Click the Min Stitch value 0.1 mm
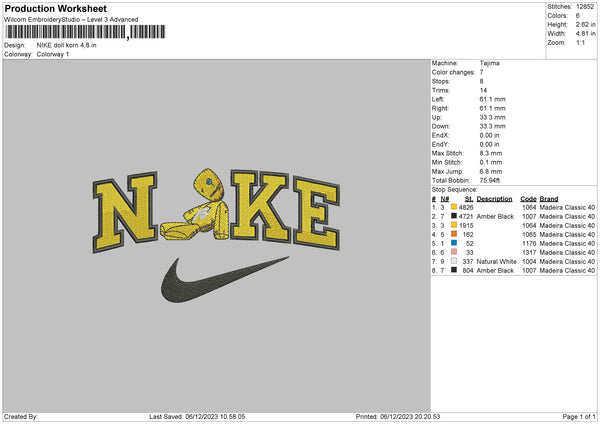 [x=491, y=162]
